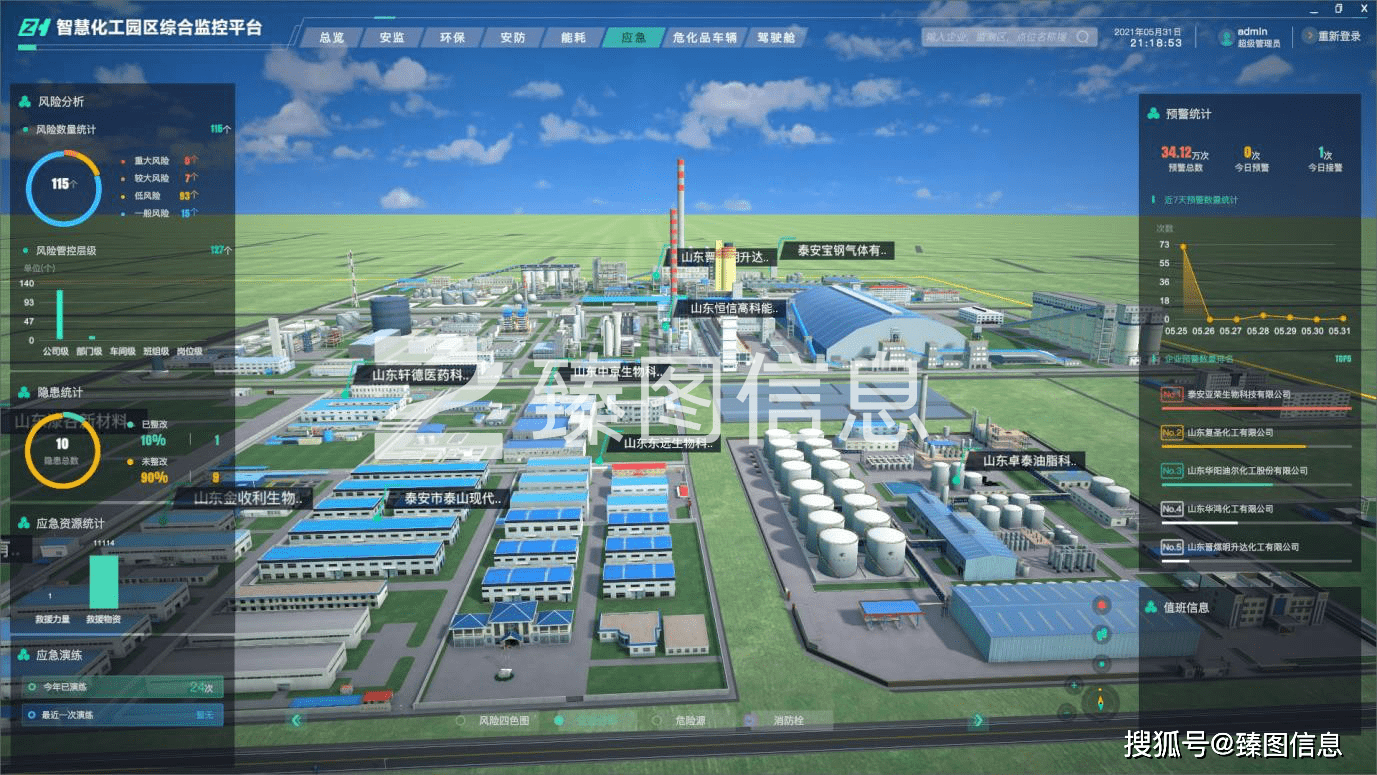Open No.3 山东华阳迪尔化工股份有限公司 row

coord(1256,472)
